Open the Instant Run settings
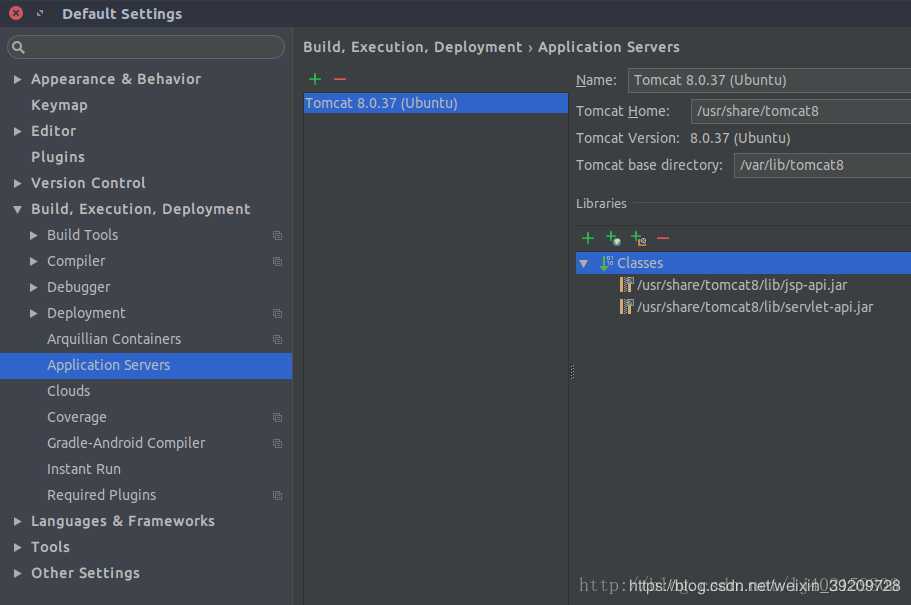Viewport: 911px width, 605px height. pos(84,469)
